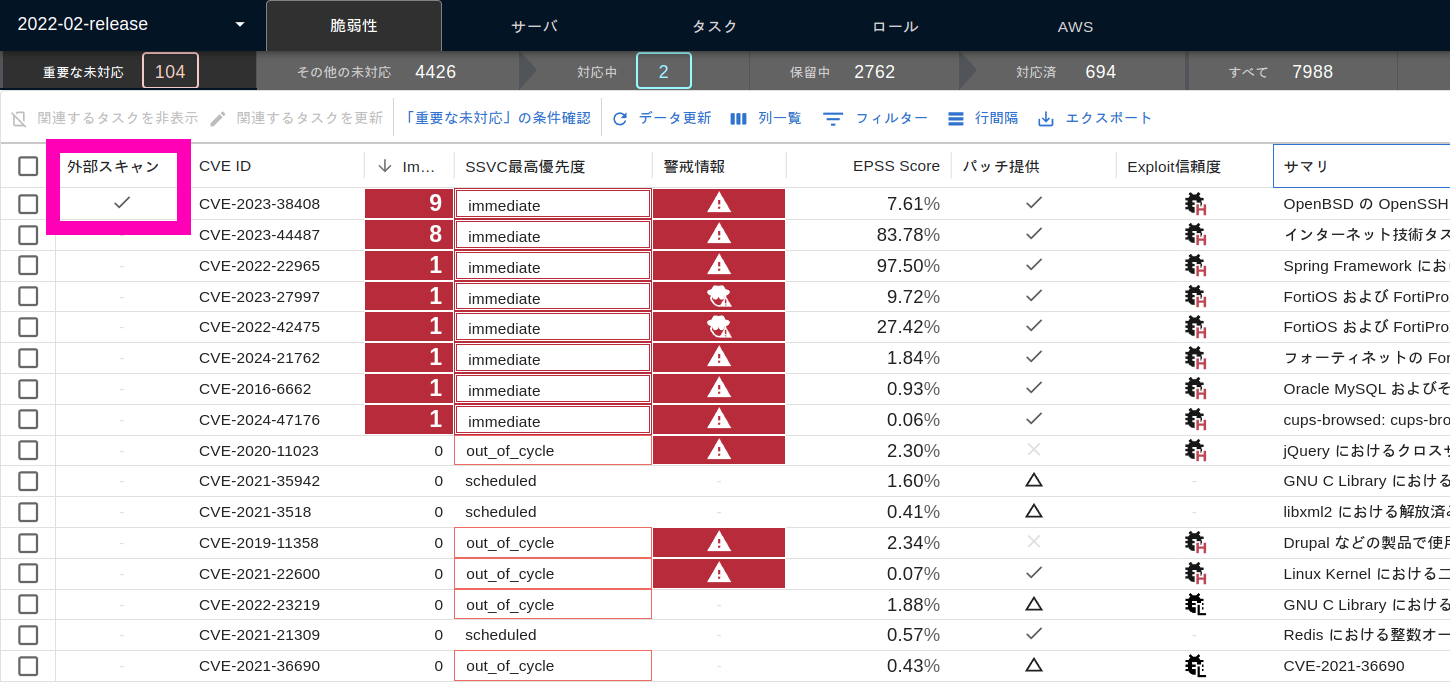Check the checkbox for CVE-2021-21309

pos(28,634)
